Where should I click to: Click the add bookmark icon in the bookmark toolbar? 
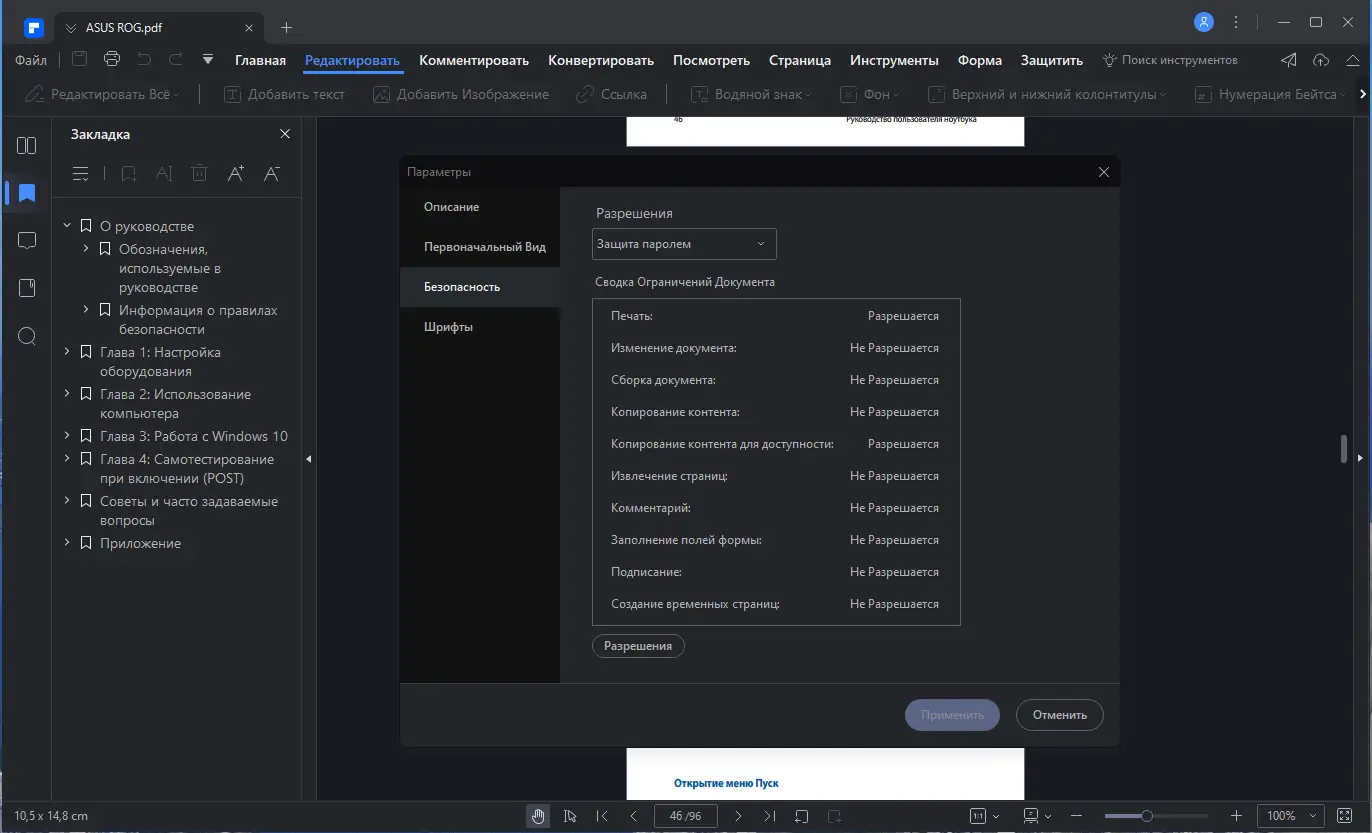129,174
